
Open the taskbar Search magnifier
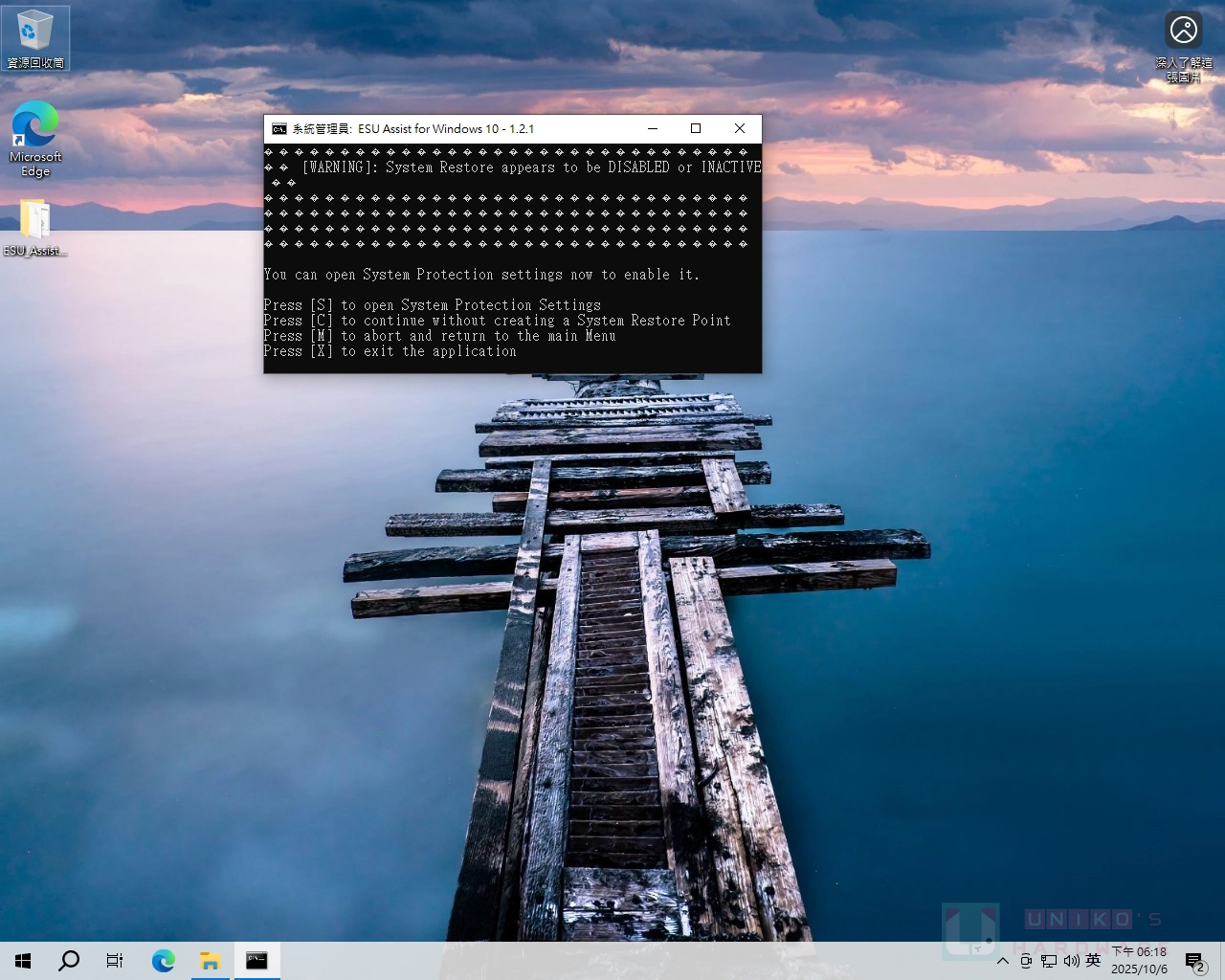click(x=69, y=961)
